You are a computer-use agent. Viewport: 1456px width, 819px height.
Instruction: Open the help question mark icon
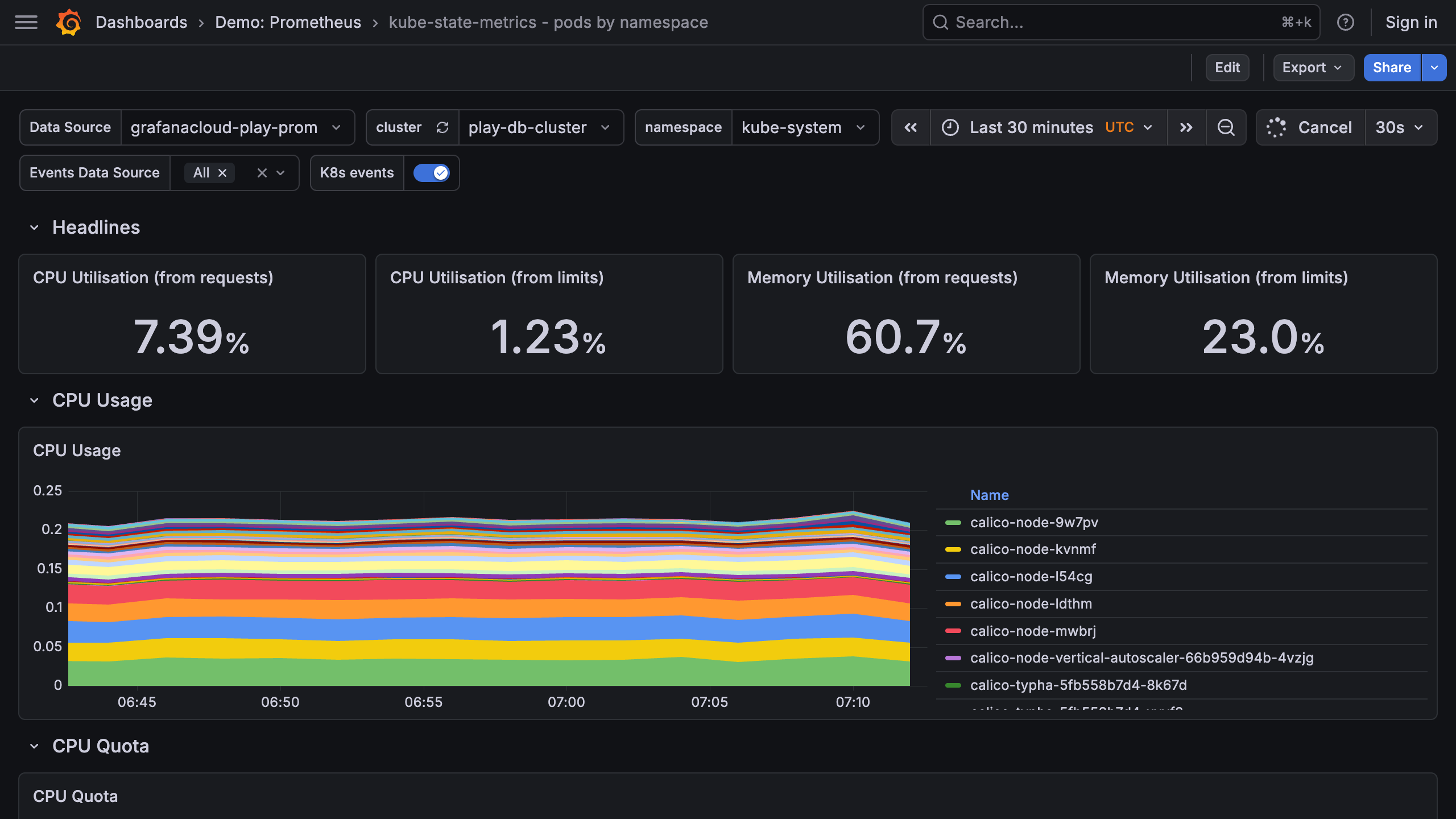coord(1345,22)
